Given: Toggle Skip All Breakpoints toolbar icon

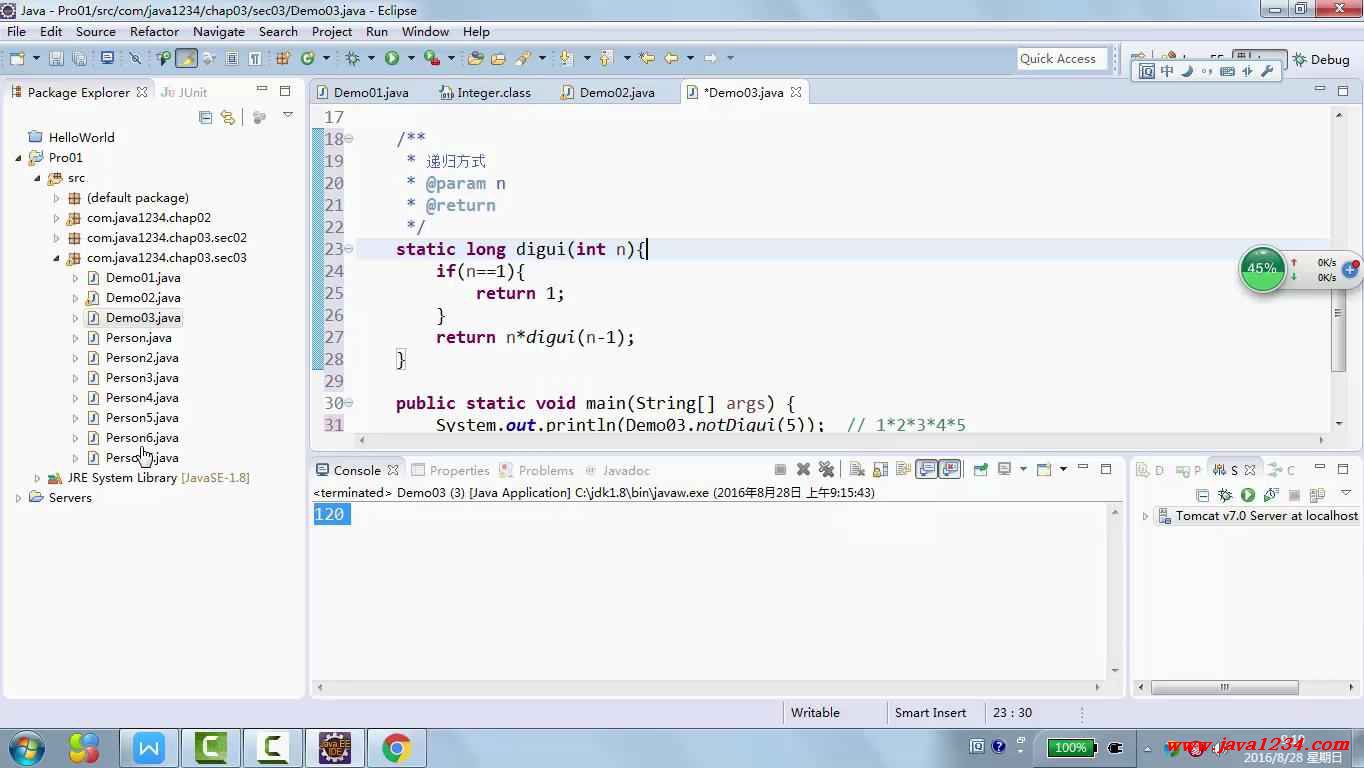Looking at the screenshot, I should (135, 59).
